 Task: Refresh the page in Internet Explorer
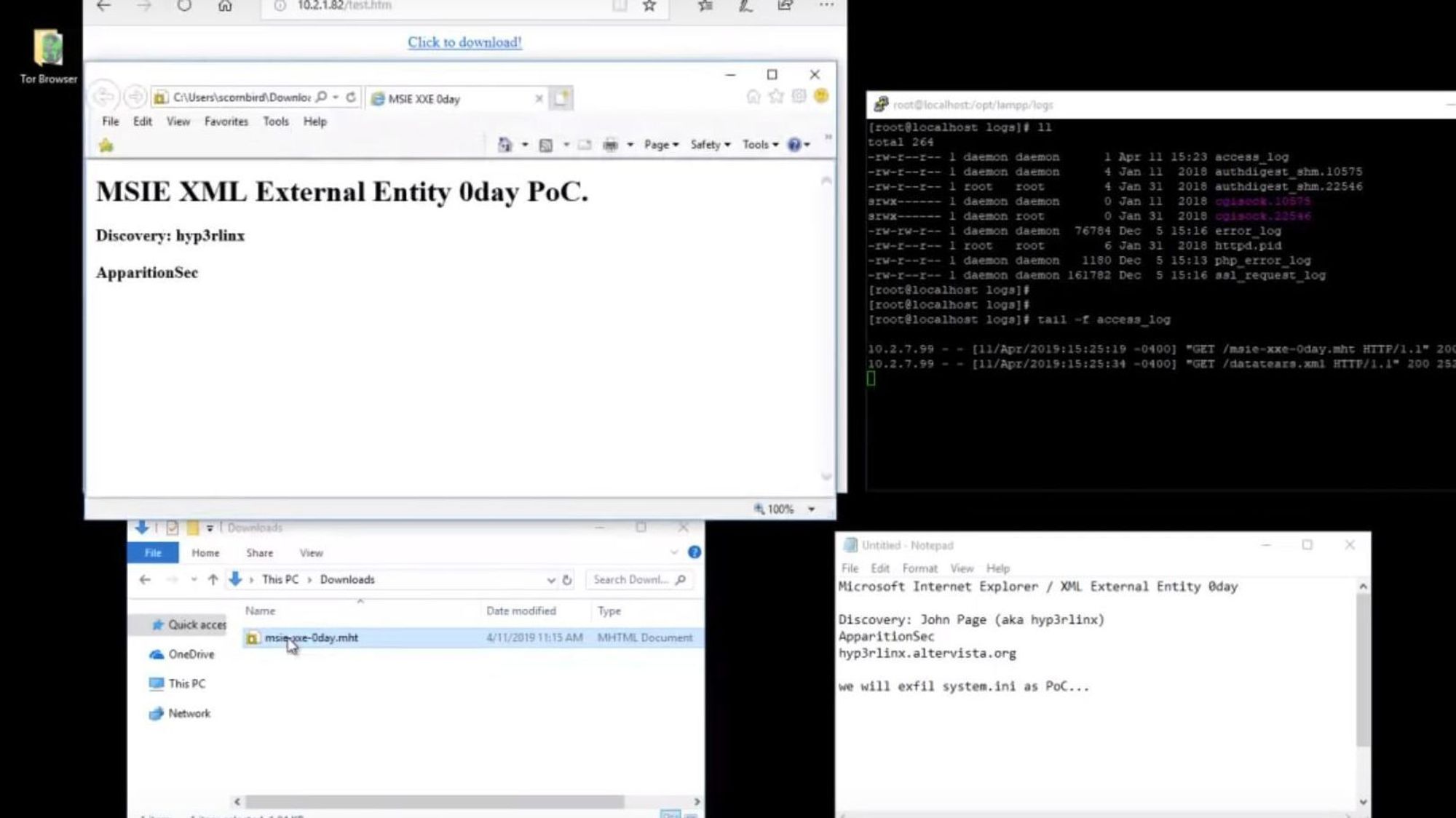351,97
